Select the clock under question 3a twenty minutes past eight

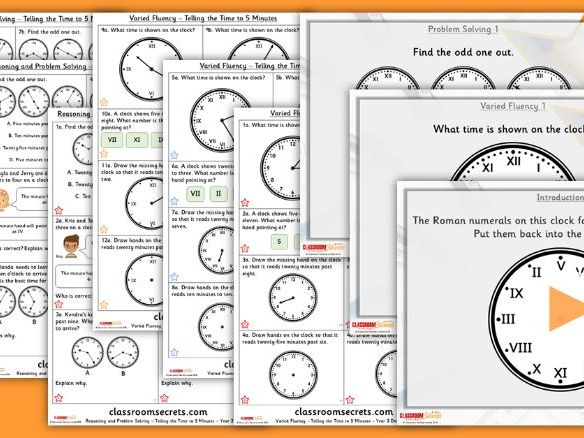click(x=293, y=298)
